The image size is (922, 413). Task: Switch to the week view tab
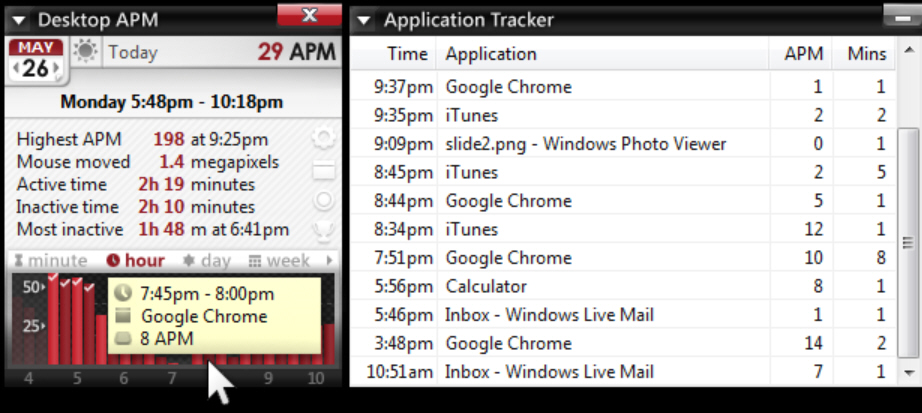click(x=279, y=260)
